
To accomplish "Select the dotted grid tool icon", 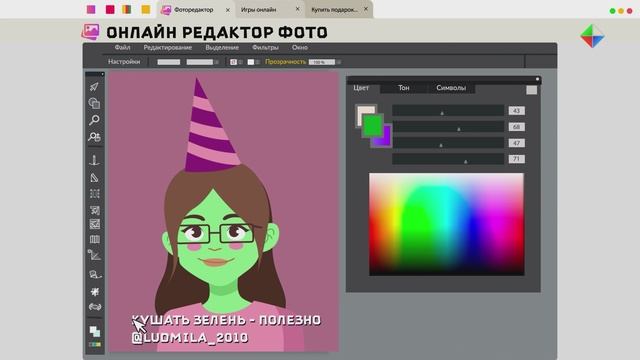I will (95, 193).
